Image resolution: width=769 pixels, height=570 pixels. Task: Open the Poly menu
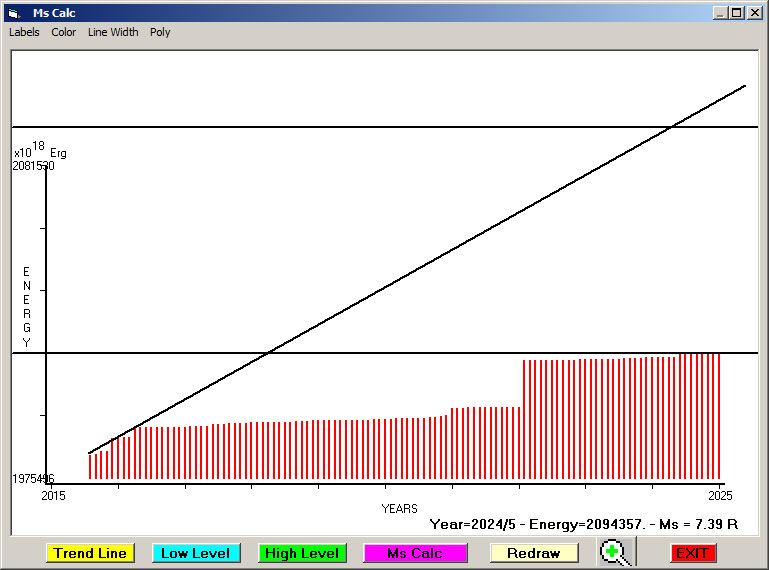tap(160, 32)
